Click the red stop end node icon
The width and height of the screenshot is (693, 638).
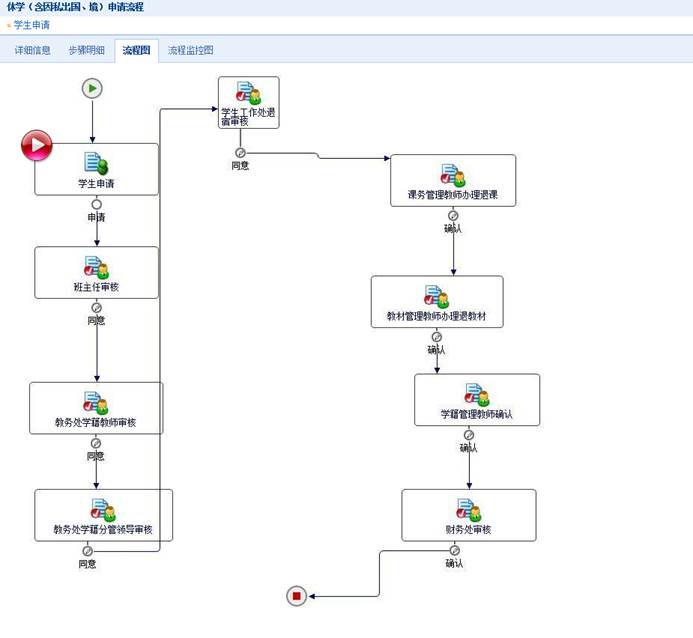coord(296,596)
